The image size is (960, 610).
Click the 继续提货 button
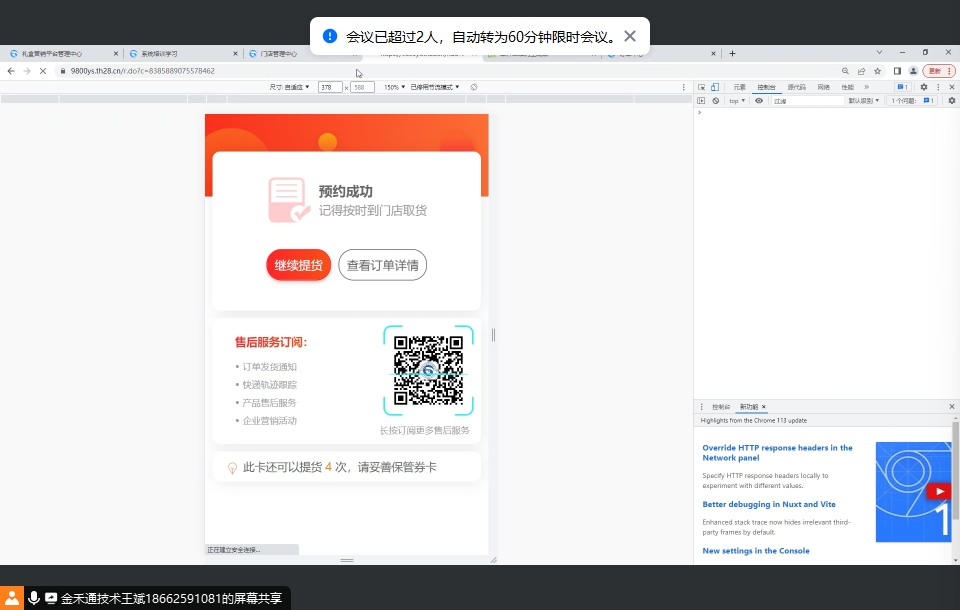[x=298, y=265]
